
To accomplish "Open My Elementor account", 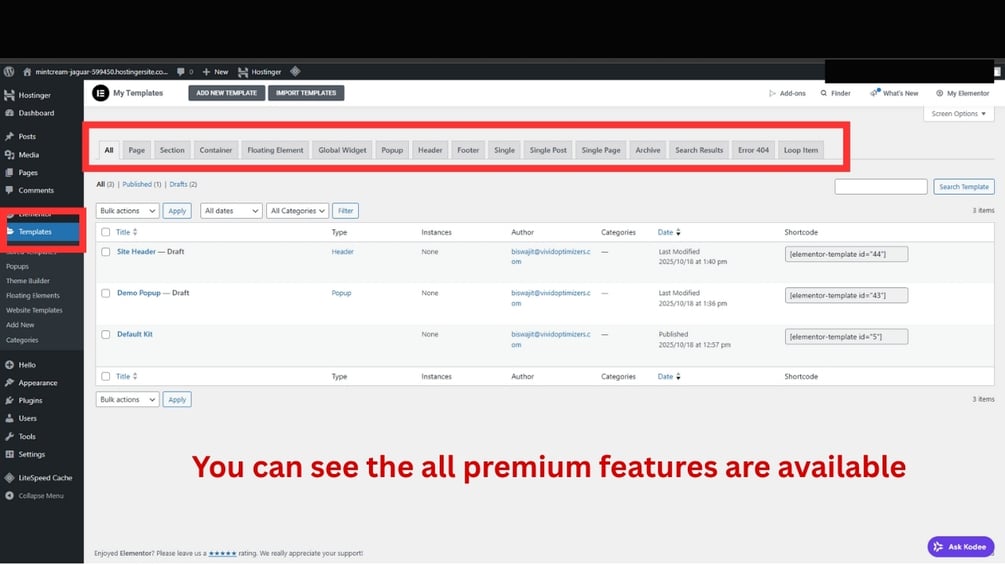I will tap(963, 94).
